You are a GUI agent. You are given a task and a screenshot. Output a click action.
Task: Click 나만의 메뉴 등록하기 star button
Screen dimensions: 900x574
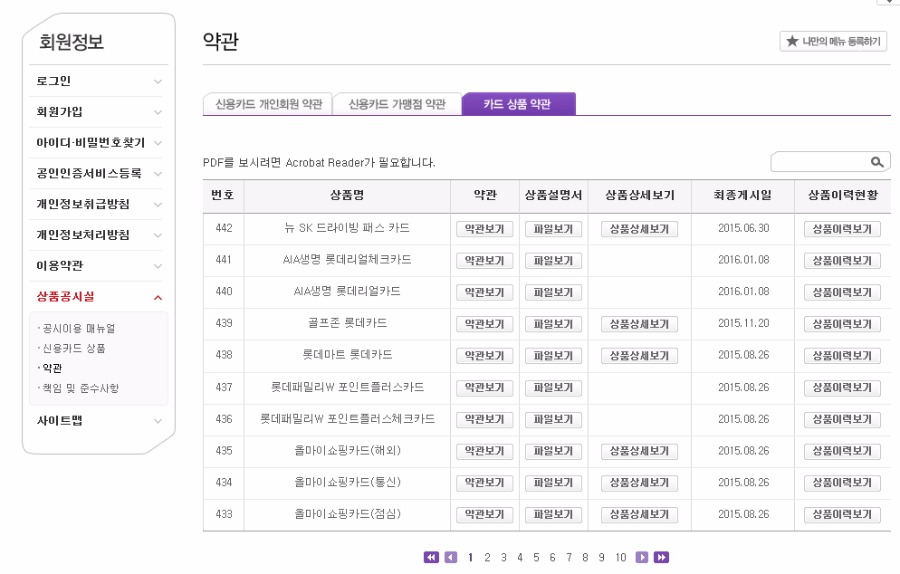pyautogui.click(x=834, y=41)
